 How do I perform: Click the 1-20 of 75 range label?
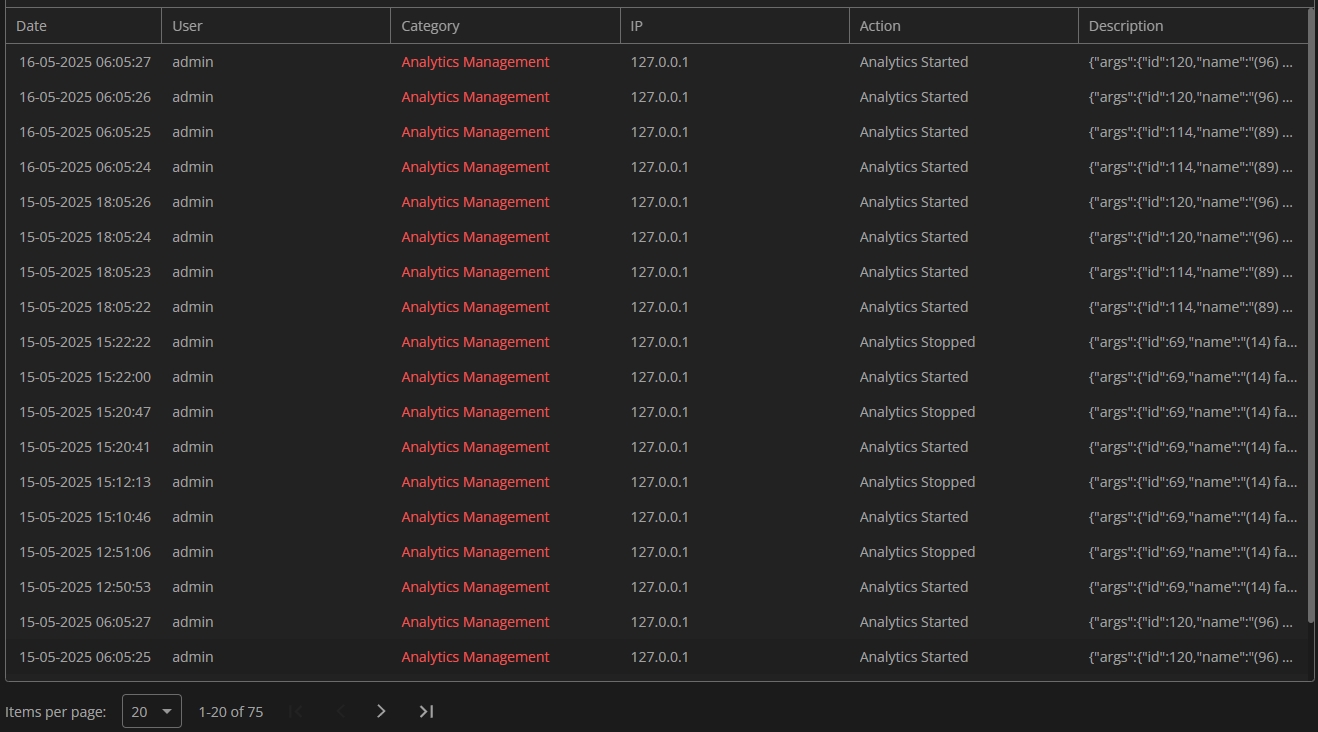tap(231, 712)
